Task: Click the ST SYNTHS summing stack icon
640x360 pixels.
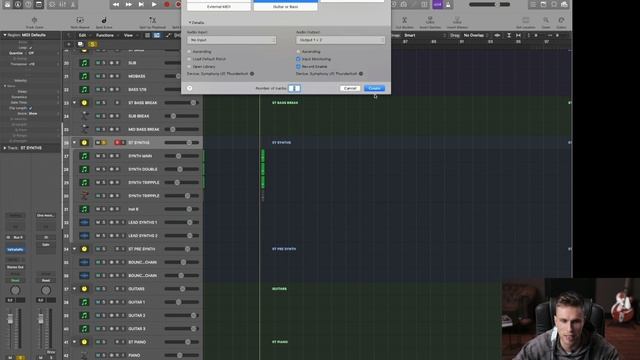Action: coord(84,142)
